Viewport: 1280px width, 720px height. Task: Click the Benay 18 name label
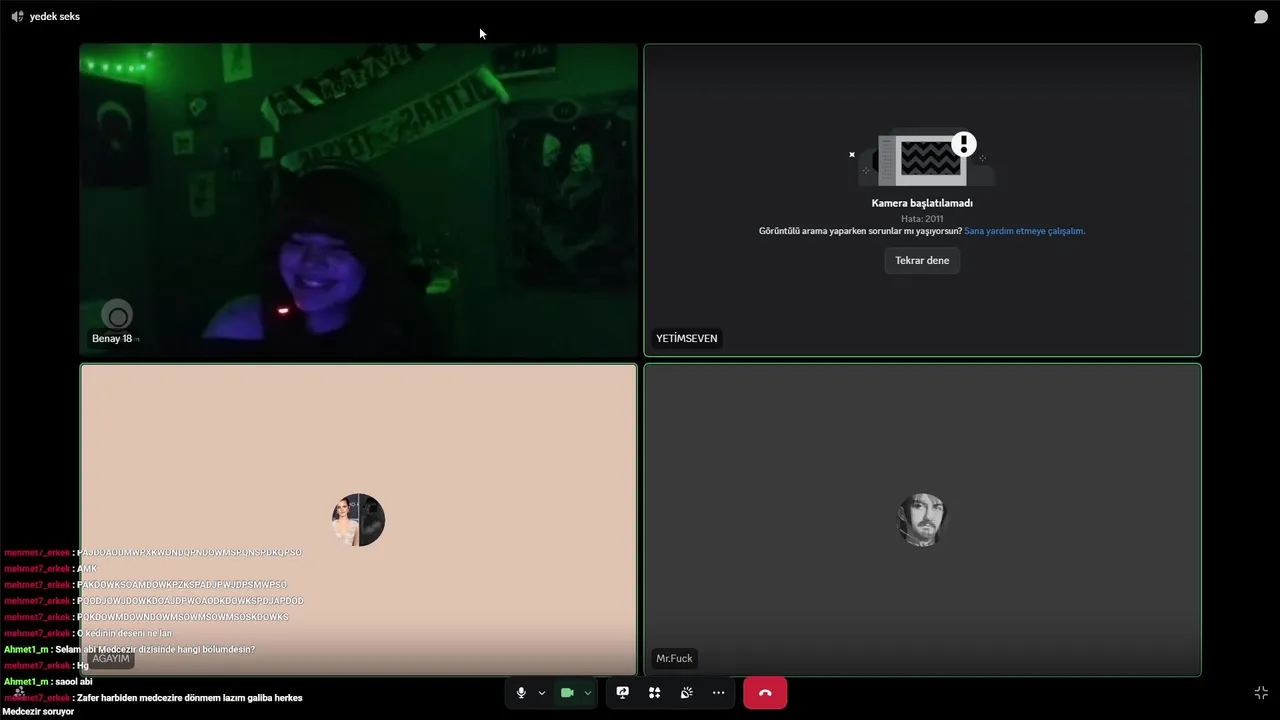pos(112,339)
